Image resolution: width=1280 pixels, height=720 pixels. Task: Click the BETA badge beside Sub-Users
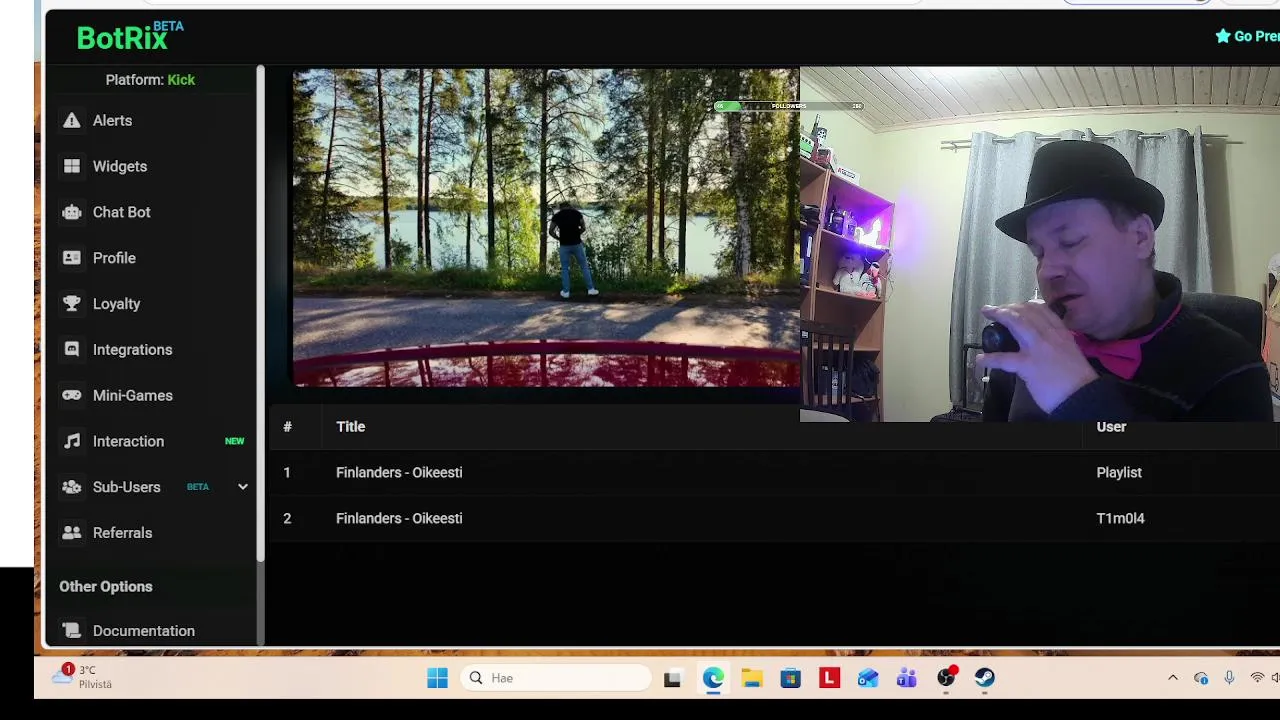[198, 487]
